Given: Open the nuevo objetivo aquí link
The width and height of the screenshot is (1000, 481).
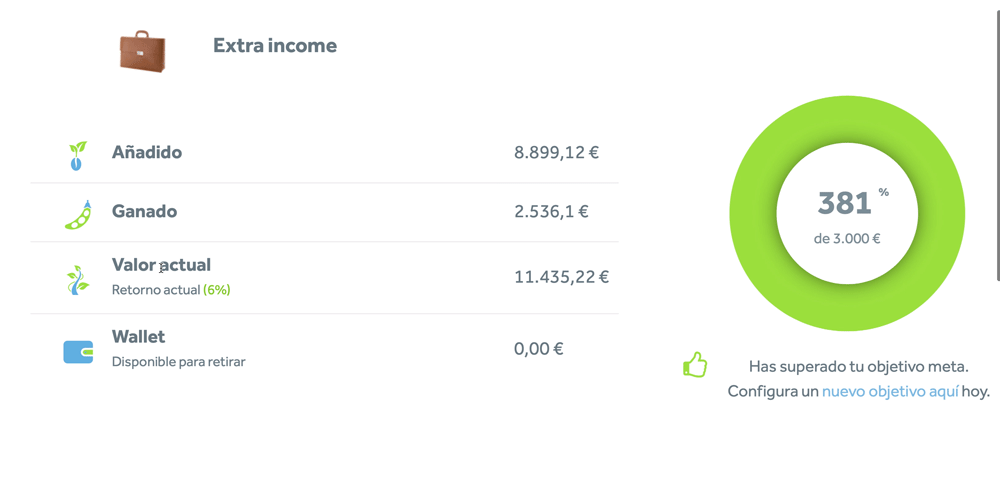Looking at the screenshot, I should click(890, 391).
